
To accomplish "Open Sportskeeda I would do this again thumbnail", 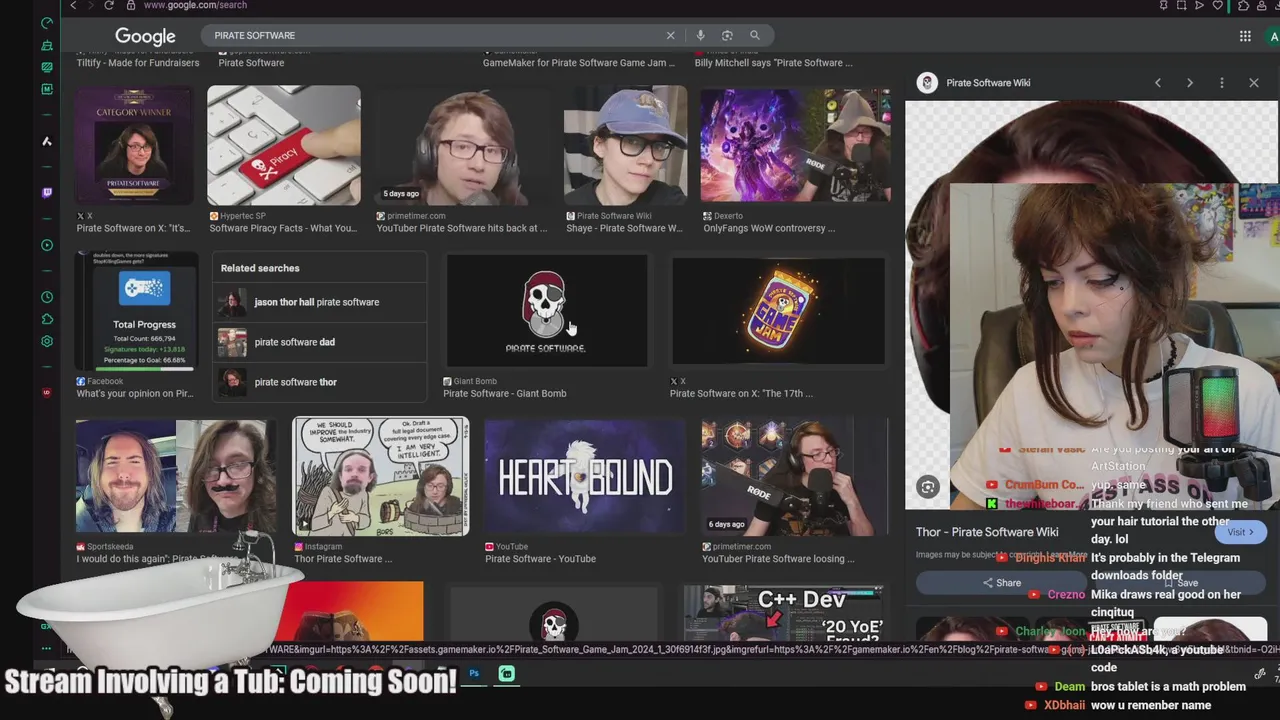I will click(x=176, y=477).
